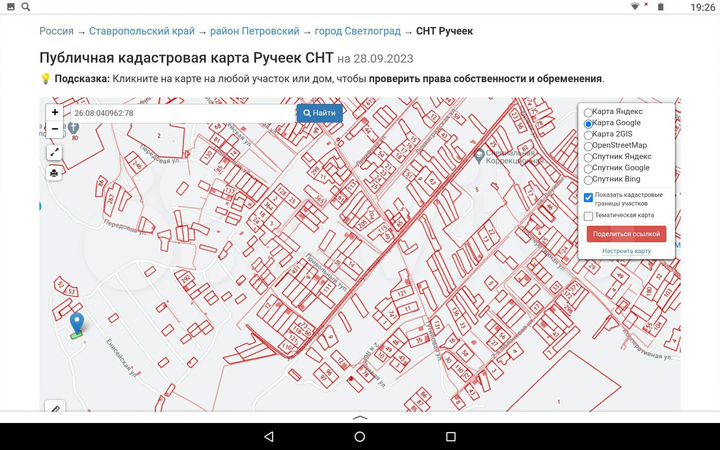This screenshot has height=450, width=720.
Task: Zoom in the map with plus button
Action: click(54, 113)
